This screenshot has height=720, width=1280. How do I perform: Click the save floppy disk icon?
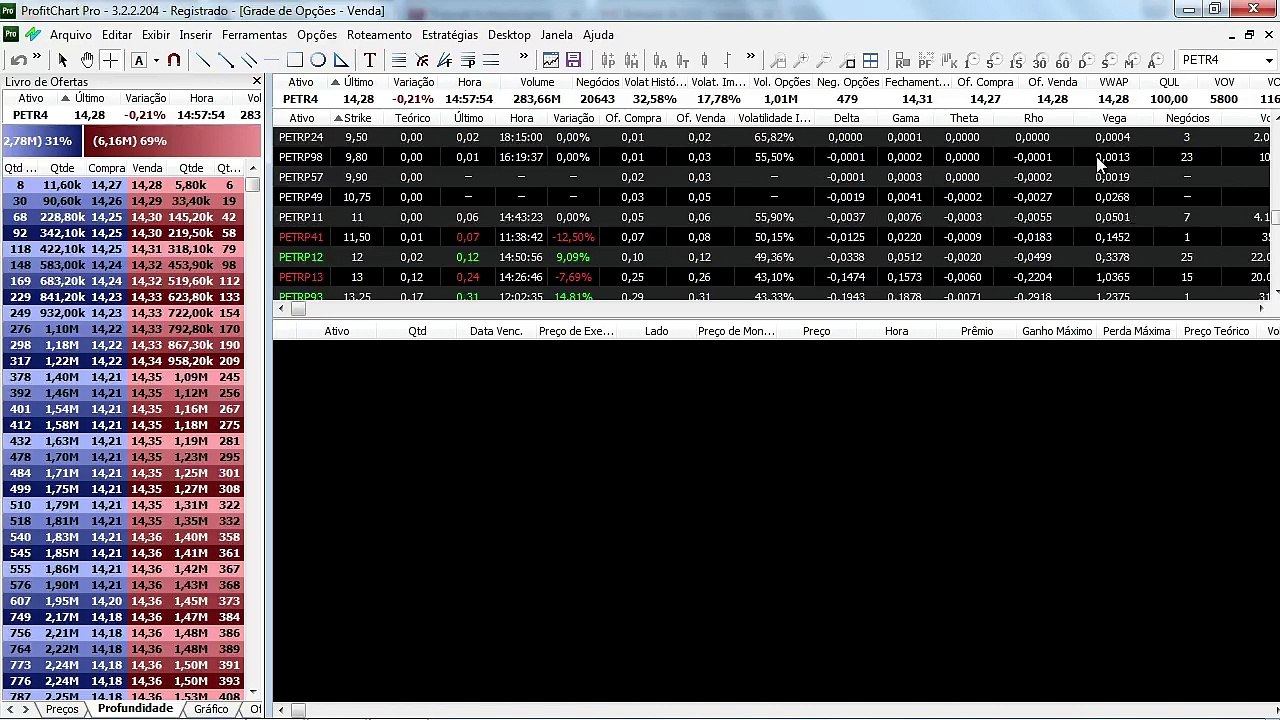point(573,60)
